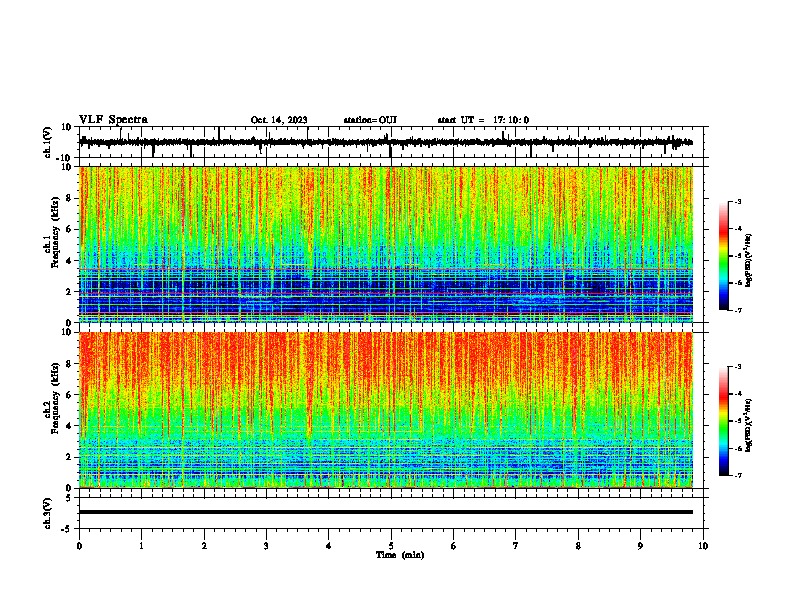Click the time axis tick label '3'

[266, 546]
